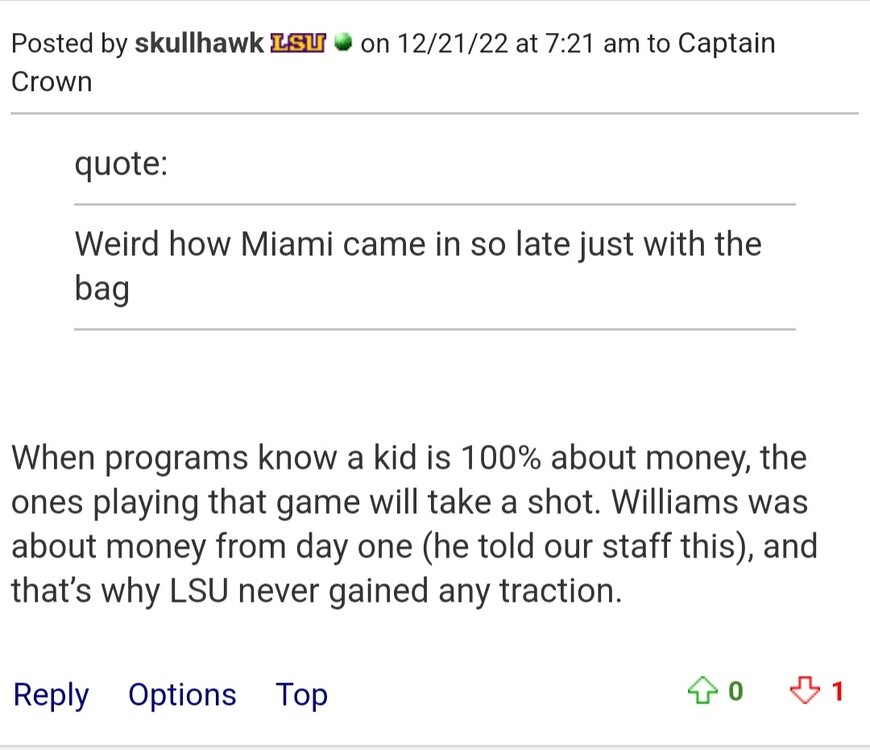Click "100%" in the post body
Screen dimensions: 870x750
point(501,459)
